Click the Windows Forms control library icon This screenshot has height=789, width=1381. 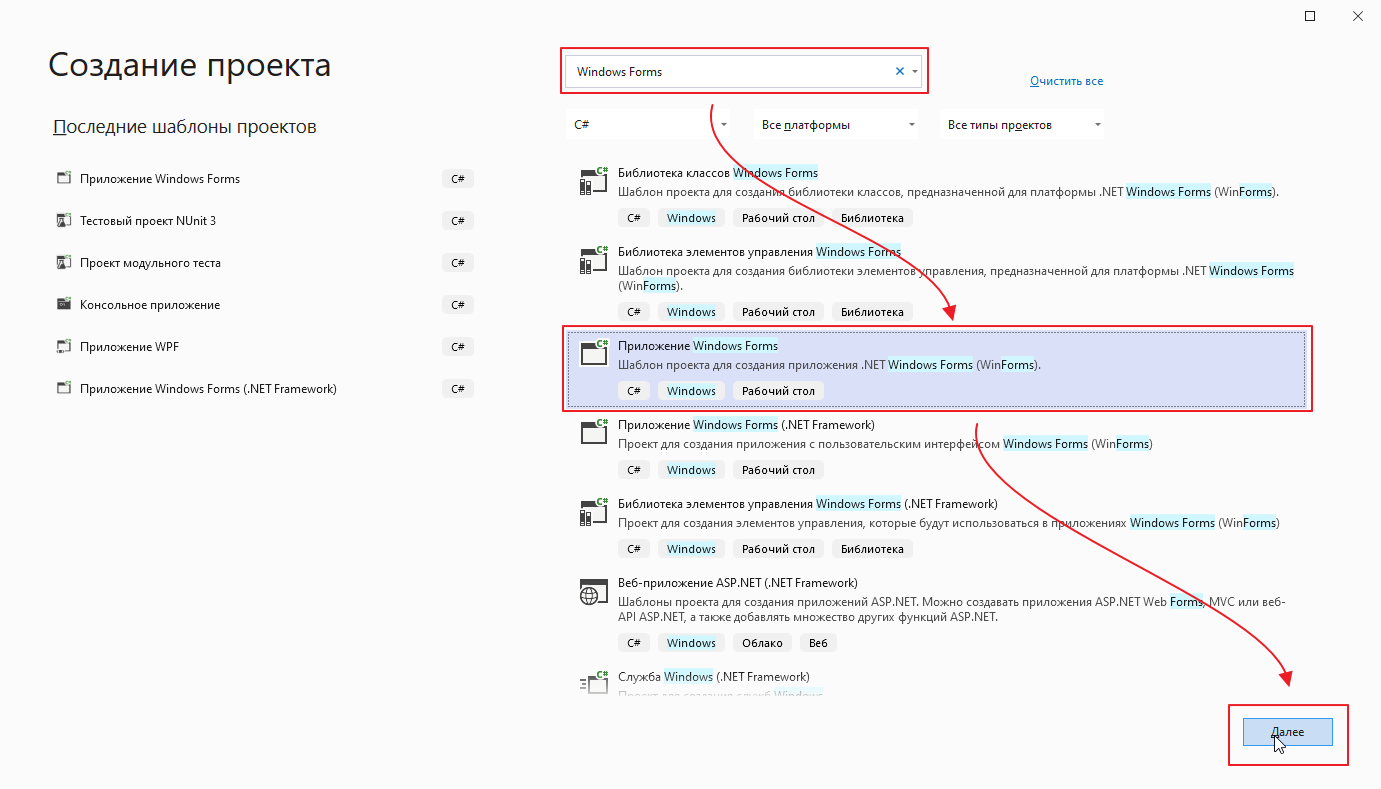(594, 260)
